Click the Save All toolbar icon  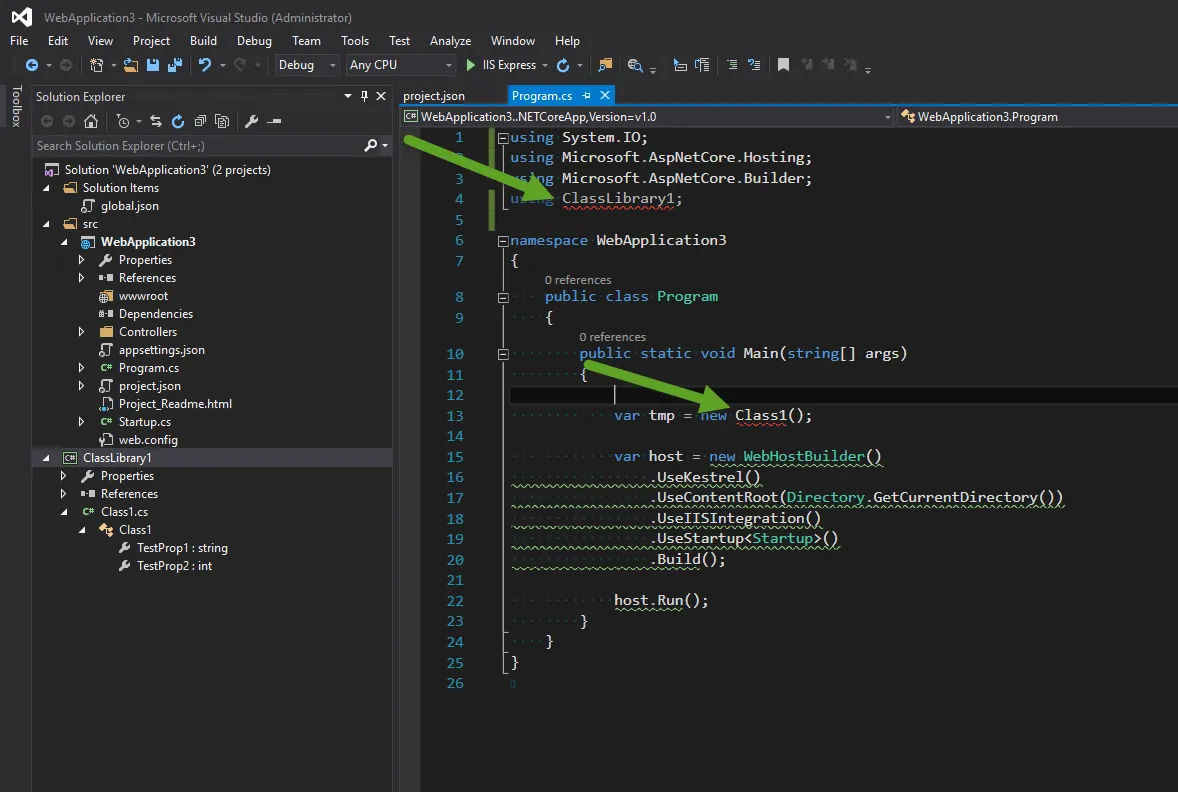tap(175, 65)
